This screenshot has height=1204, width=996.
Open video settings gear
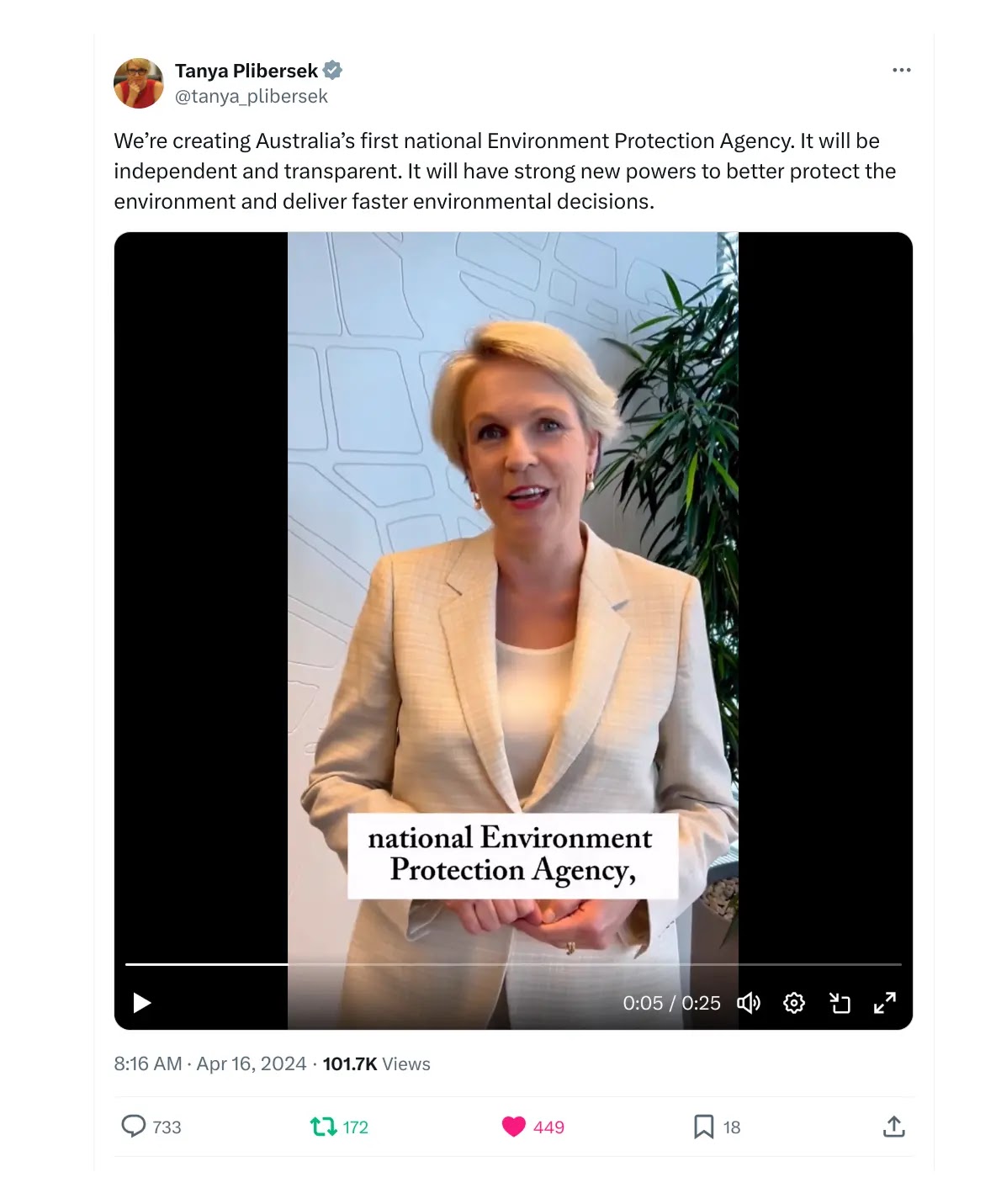pos(794,1002)
